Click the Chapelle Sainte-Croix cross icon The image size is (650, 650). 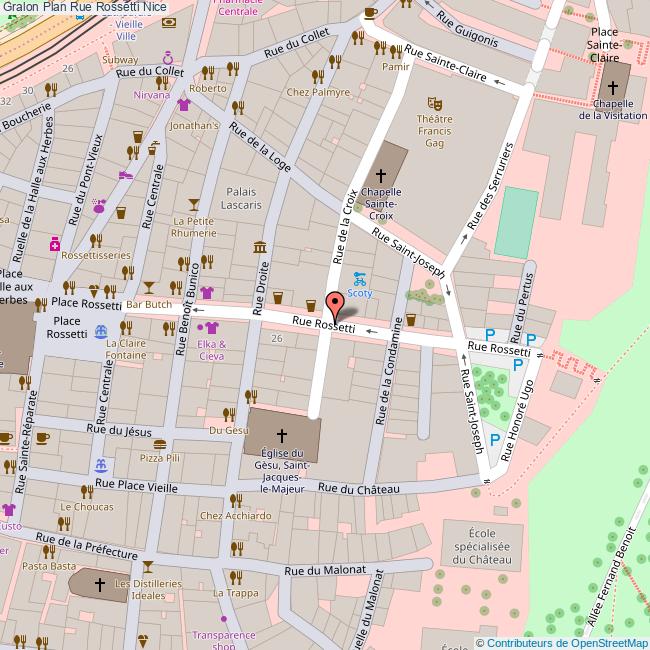[x=381, y=174]
